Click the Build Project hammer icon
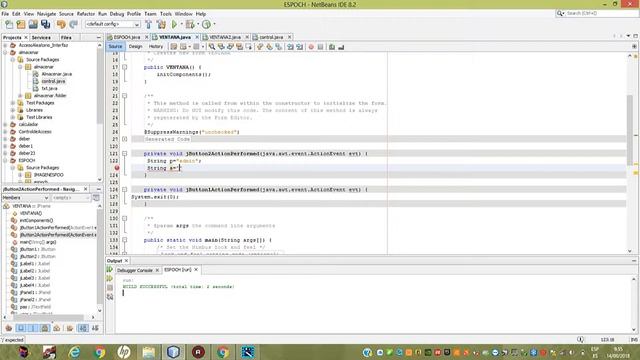Screen dimensions: 640x360 tap(149, 24)
